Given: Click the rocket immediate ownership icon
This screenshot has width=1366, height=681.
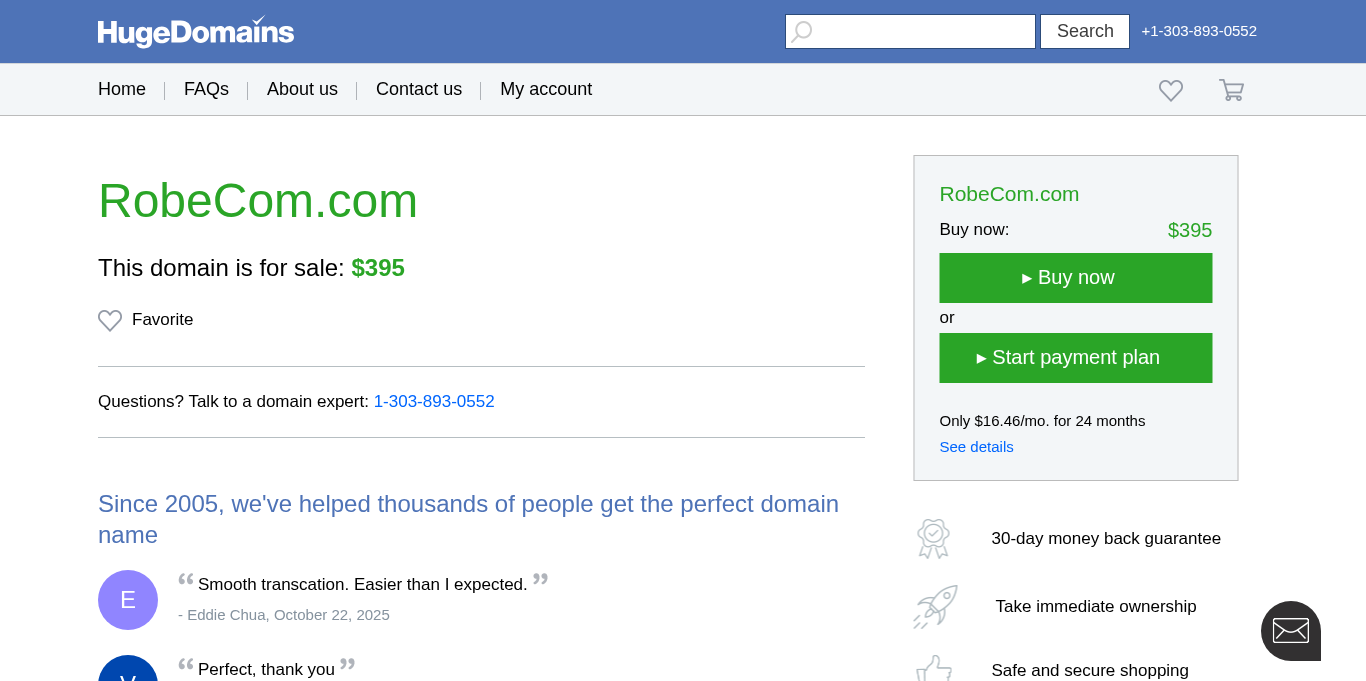Looking at the screenshot, I should [x=935, y=606].
